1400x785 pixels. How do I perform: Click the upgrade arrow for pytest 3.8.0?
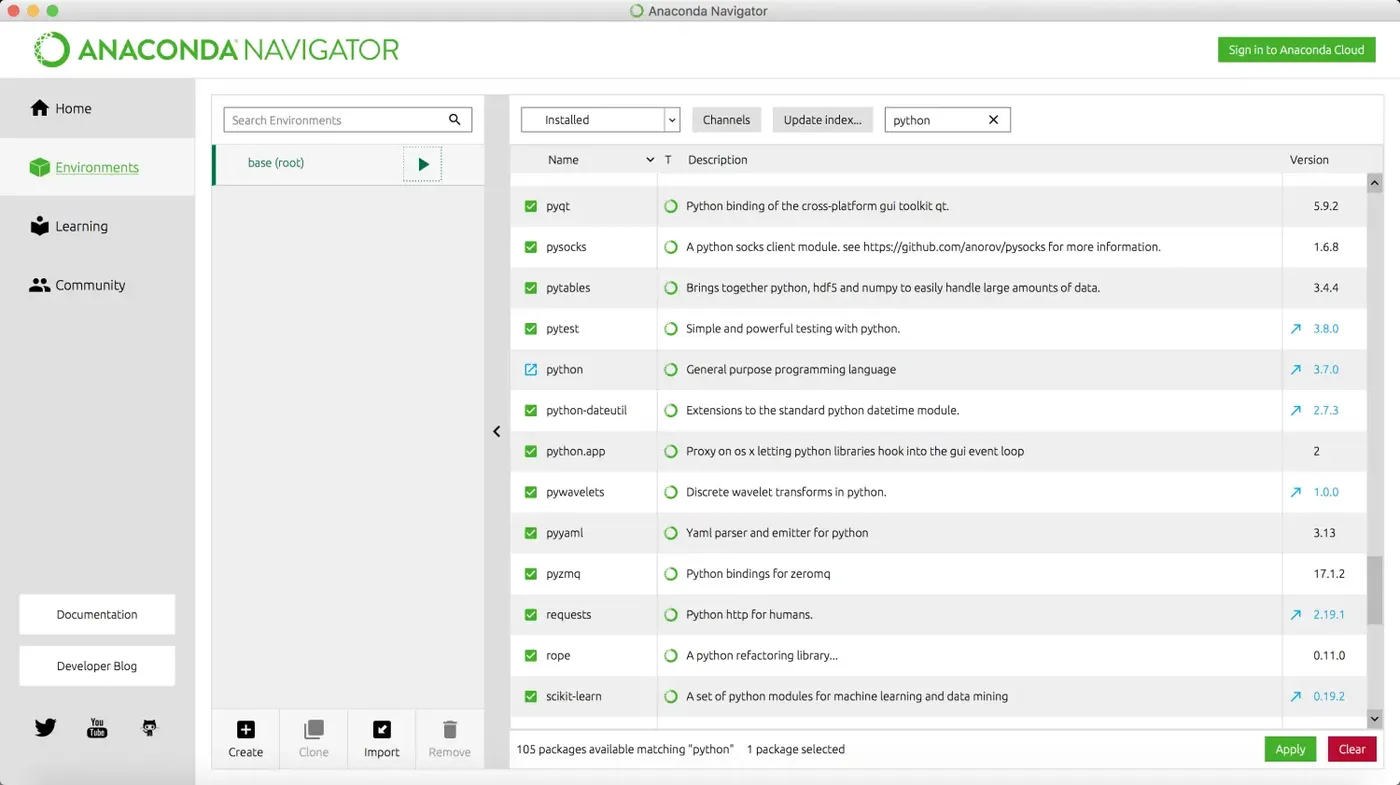point(1296,328)
